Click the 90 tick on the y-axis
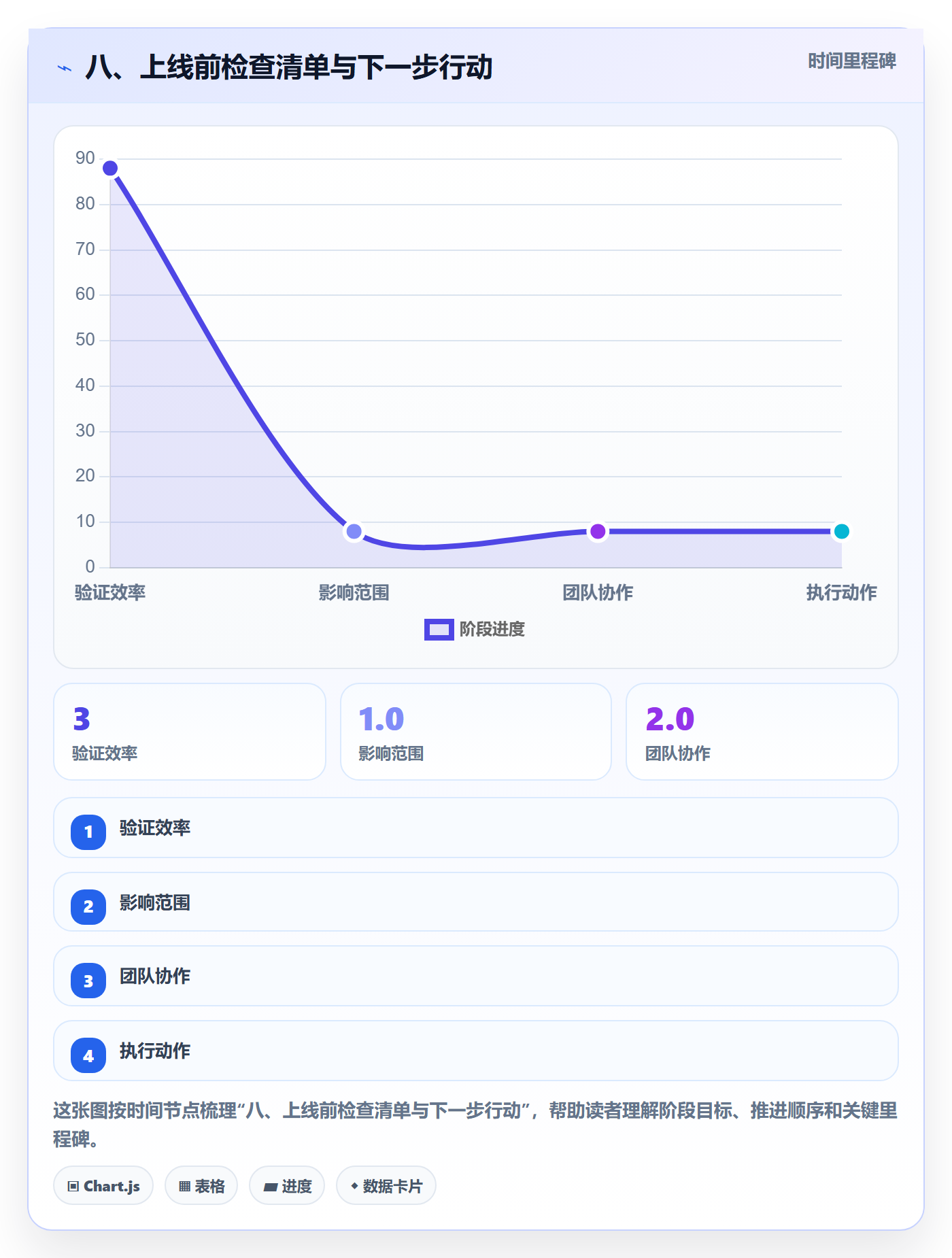The height and width of the screenshot is (1258, 952). [85, 158]
